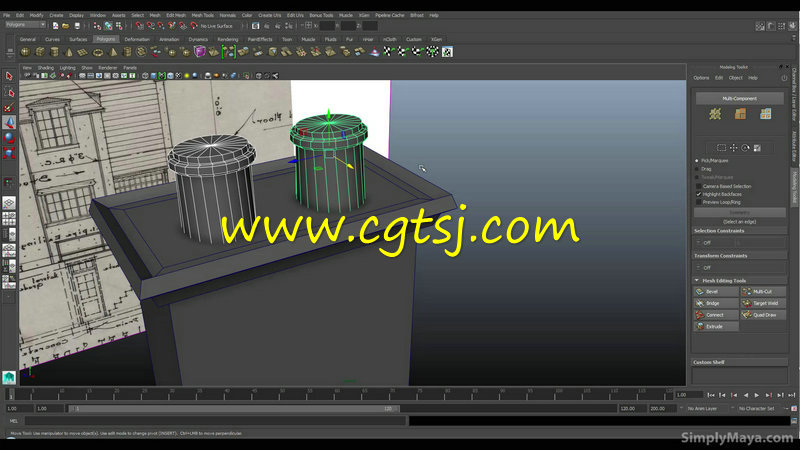Click the purple cube shelf icon
The height and width of the screenshot is (450, 800).
tap(199, 52)
